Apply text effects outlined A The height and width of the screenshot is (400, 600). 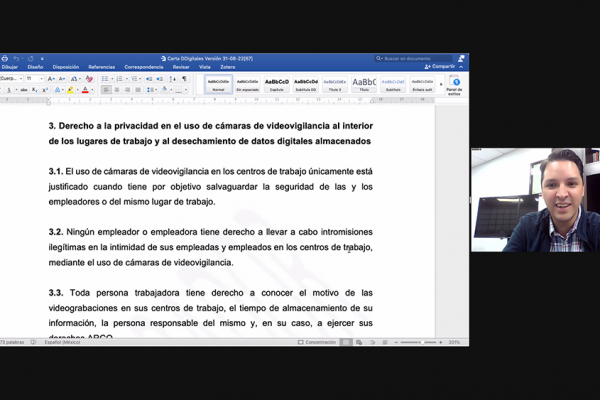[57, 90]
